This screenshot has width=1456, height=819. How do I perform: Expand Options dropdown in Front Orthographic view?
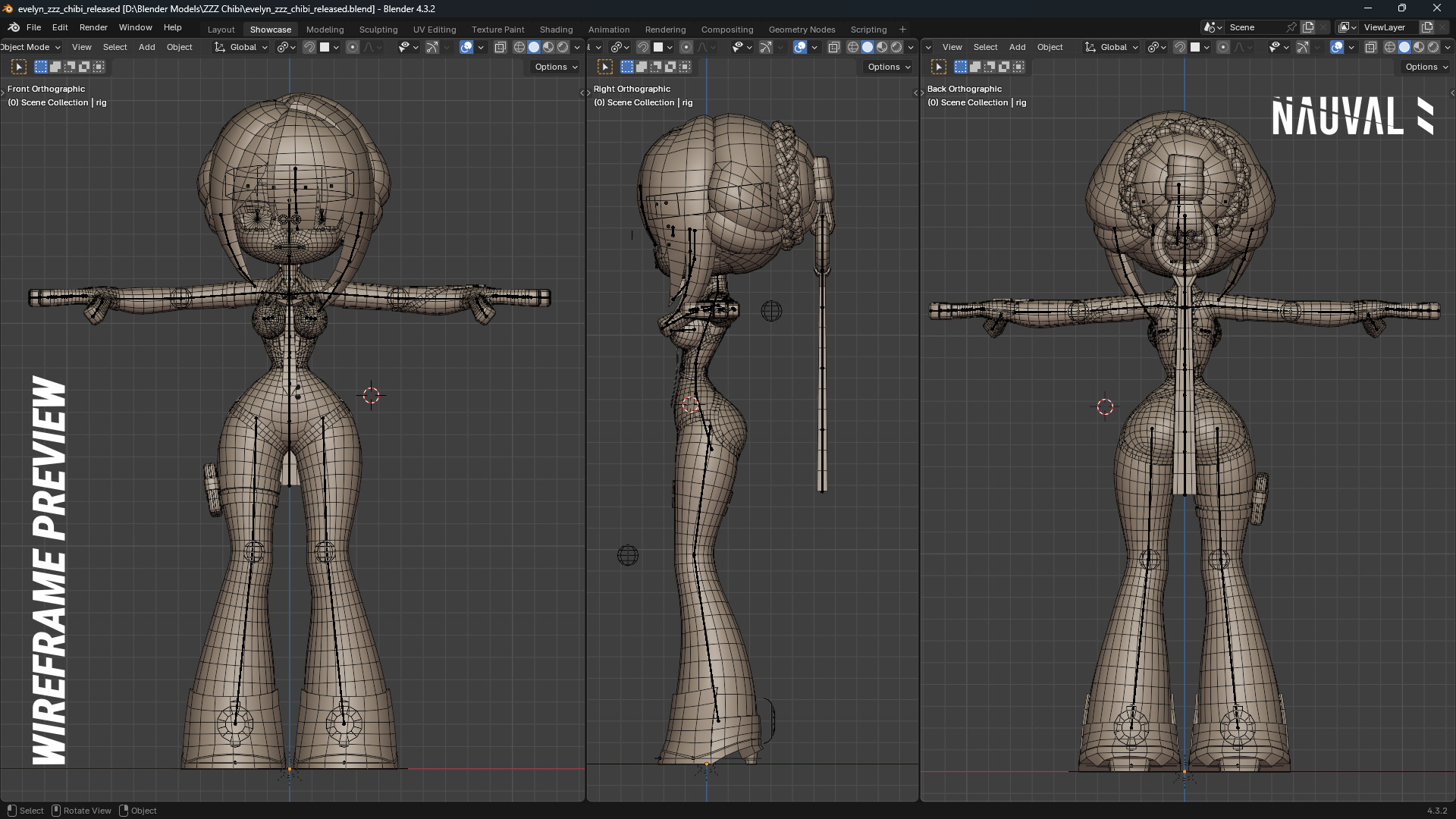[556, 67]
